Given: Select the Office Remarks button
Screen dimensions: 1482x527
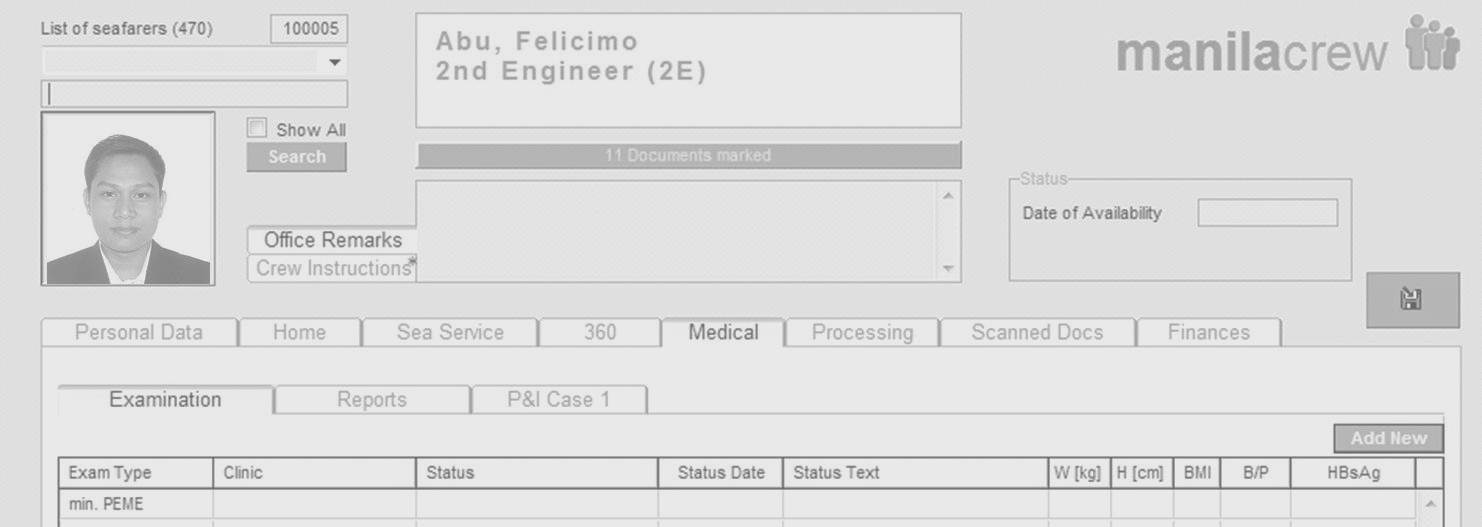Looking at the screenshot, I should pos(332,240).
